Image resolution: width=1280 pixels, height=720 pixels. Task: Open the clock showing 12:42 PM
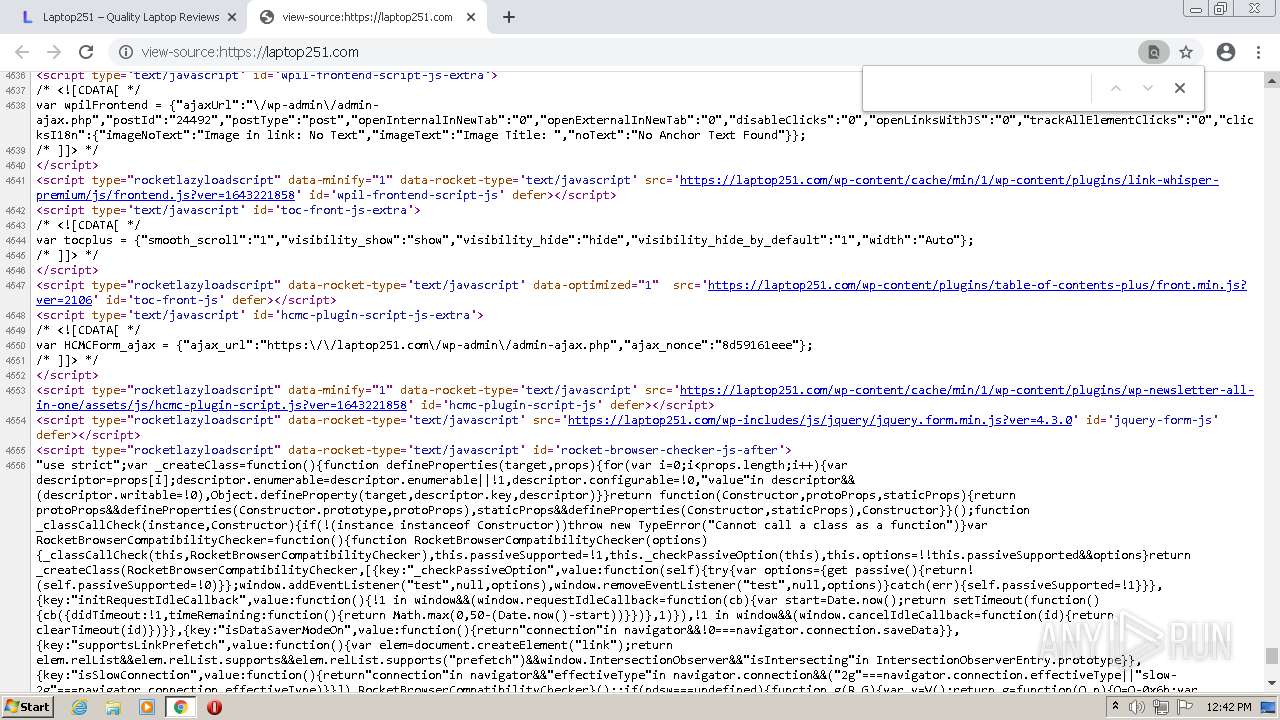point(1229,707)
